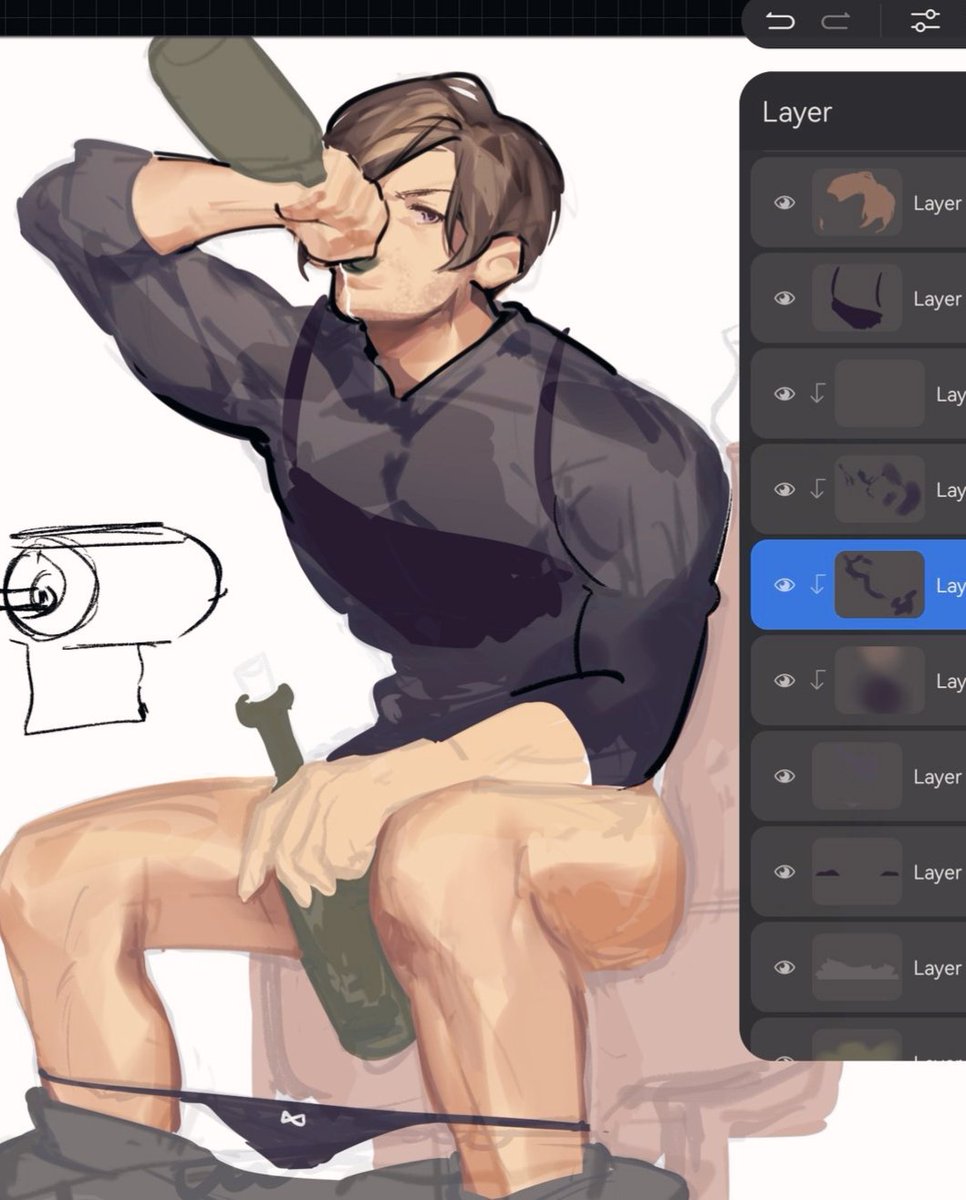Select the dark pouch shape layer thumbnail

(857, 298)
